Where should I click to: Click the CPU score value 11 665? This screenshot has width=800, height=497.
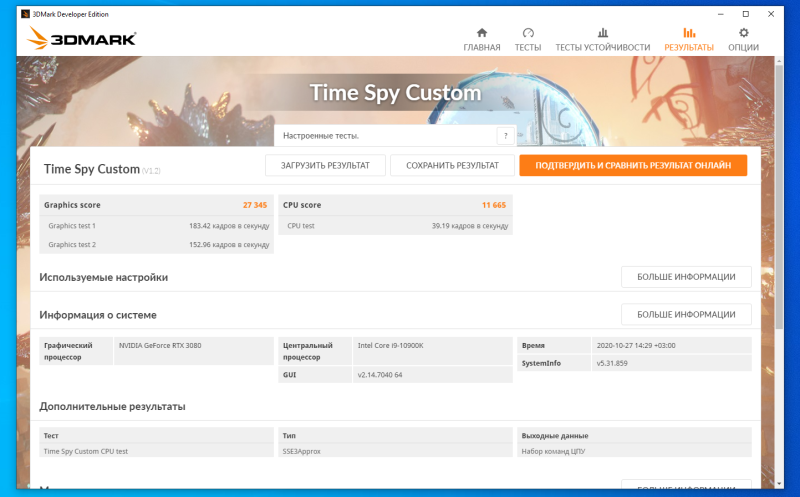(x=494, y=205)
